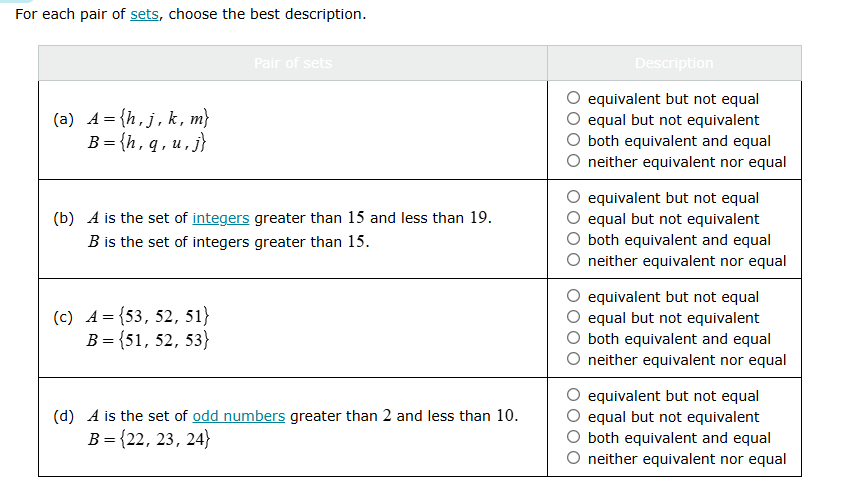Open the 'sets' definition link
Viewport: 845px width, 504px height.
(144, 15)
